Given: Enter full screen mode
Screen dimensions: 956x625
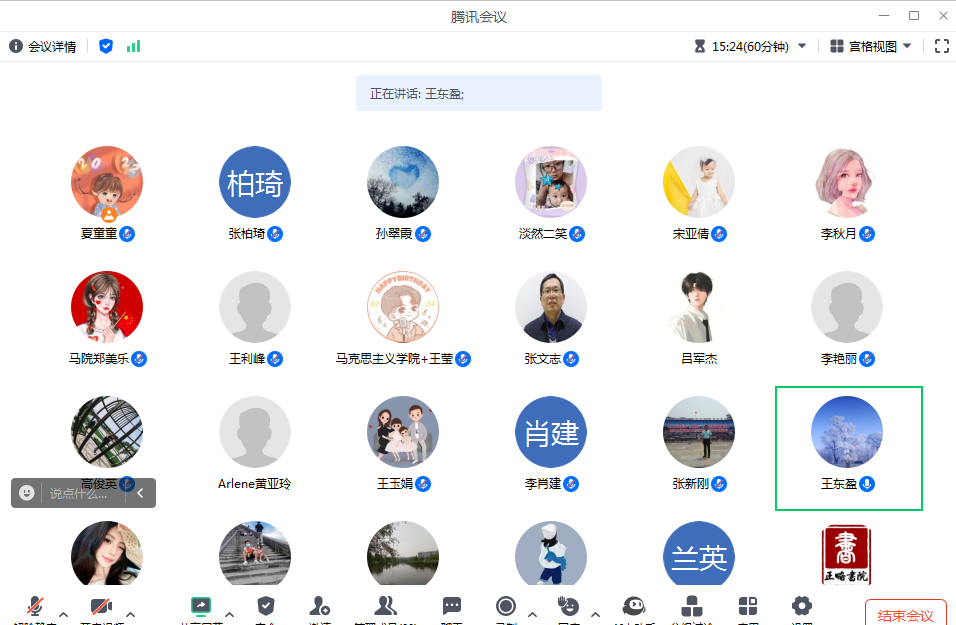Looking at the screenshot, I should pyautogui.click(x=941, y=46).
